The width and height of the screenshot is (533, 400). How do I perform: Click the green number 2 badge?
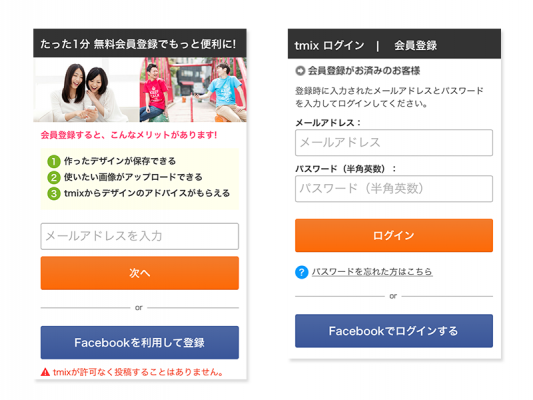(54, 177)
